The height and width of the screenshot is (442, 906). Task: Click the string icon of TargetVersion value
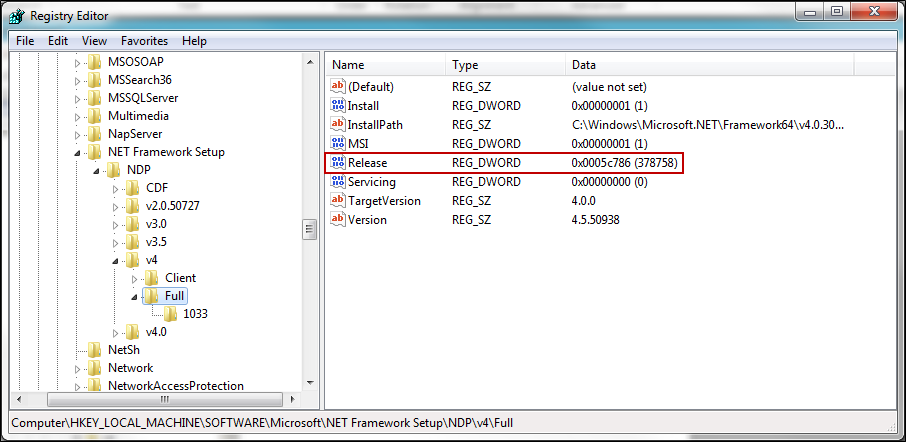click(x=337, y=200)
